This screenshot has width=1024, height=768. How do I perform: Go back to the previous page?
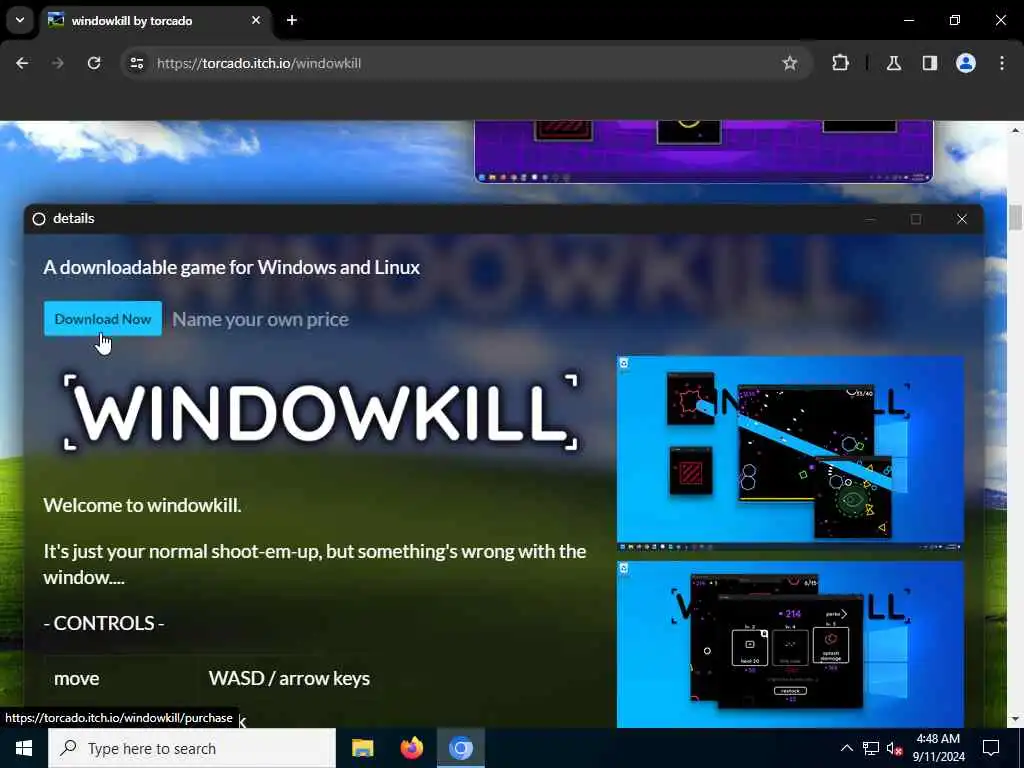22,63
